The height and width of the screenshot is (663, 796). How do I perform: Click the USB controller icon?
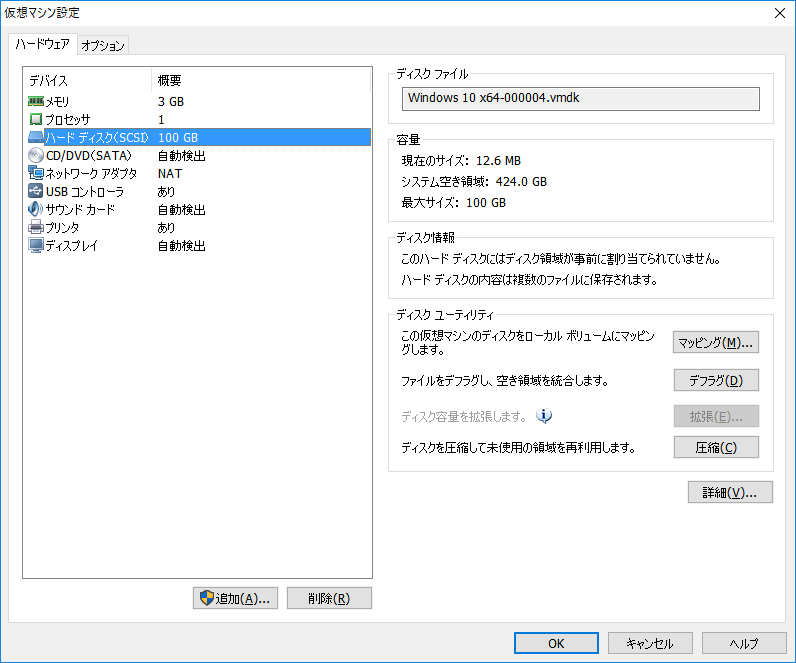click(x=36, y=191)
